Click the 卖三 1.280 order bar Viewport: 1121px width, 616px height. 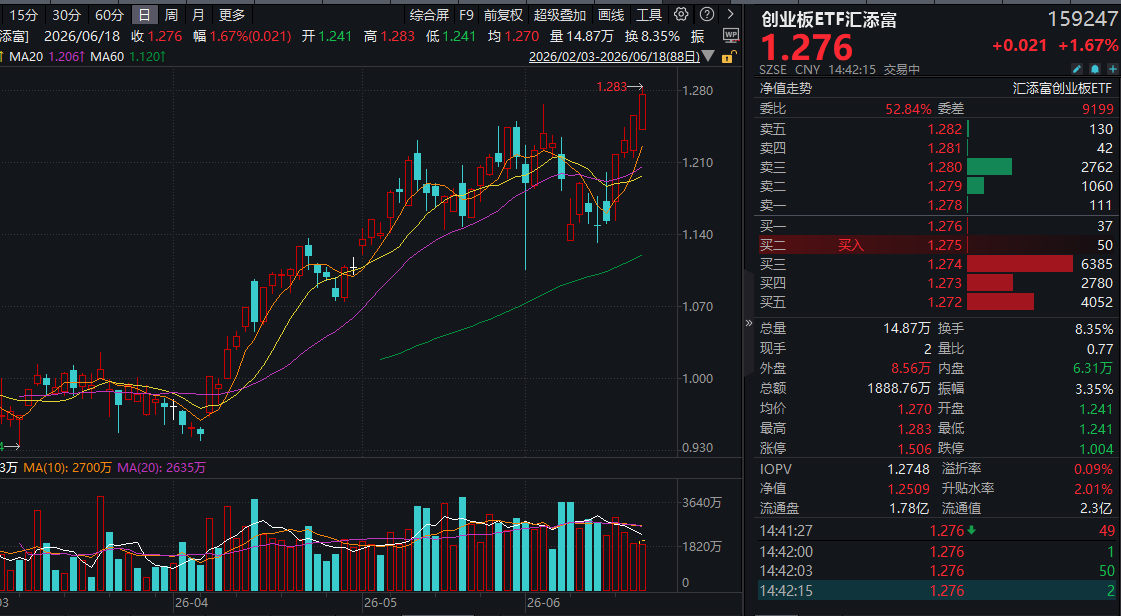[x=989, y=167]
